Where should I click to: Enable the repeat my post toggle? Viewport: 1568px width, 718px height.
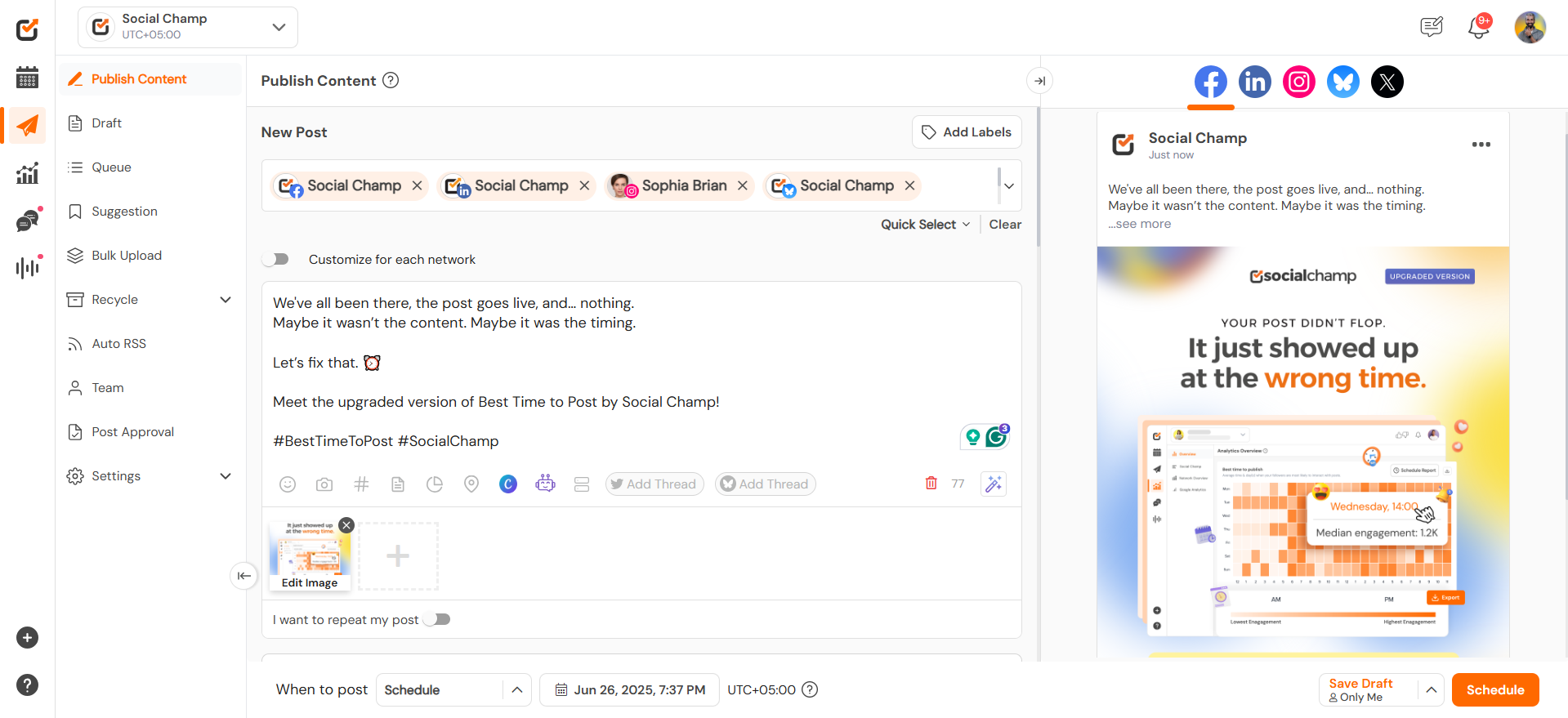click(437, 620)
